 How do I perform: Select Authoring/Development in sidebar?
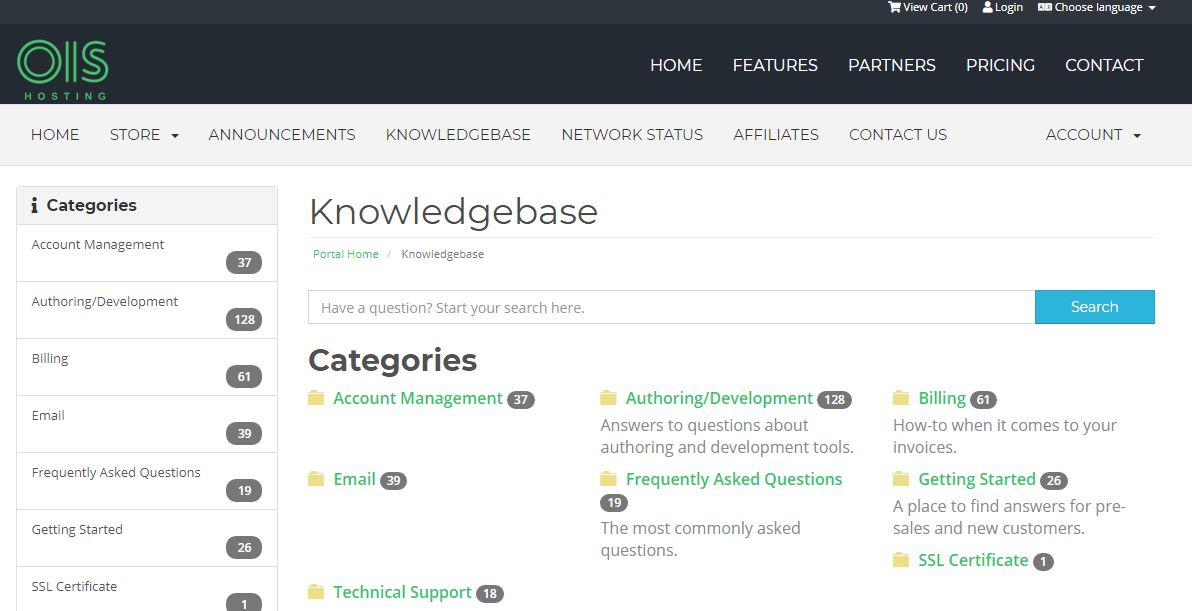click(x=147, y=310)
